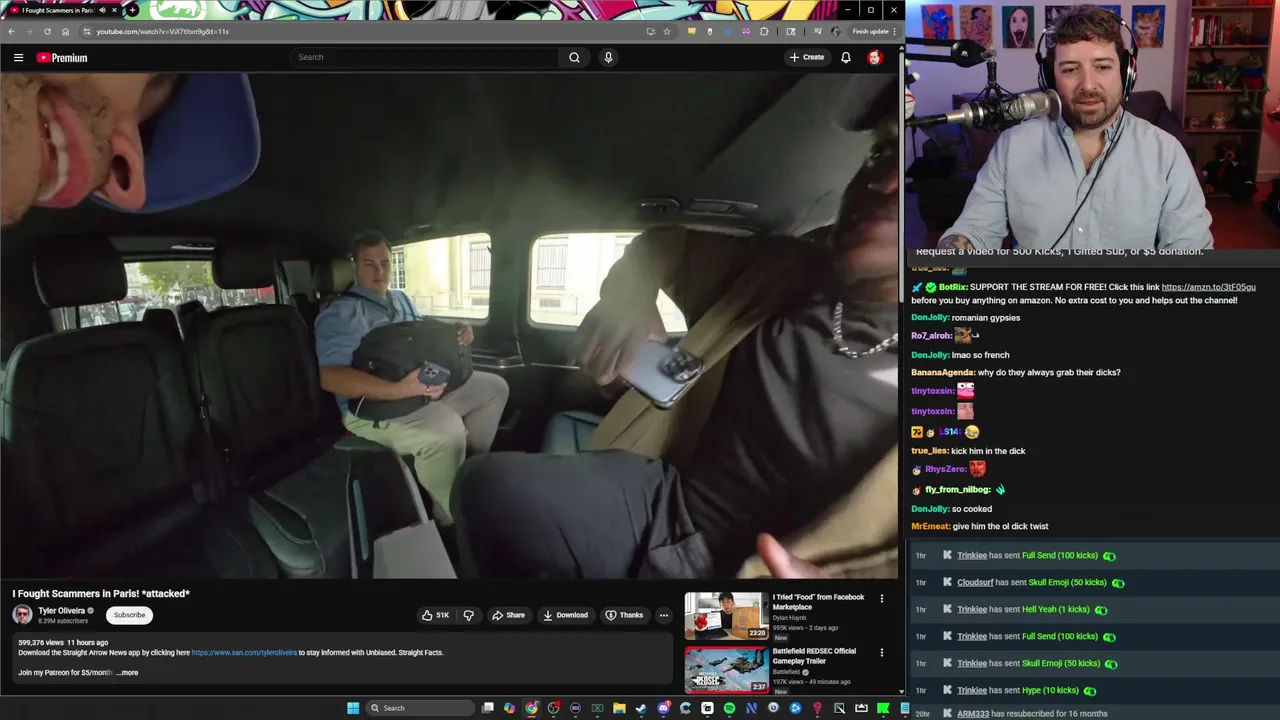The height and width of the screenshot is (720, 1280).
Task: Click the browser back arrow
Action: coord(11,31)
